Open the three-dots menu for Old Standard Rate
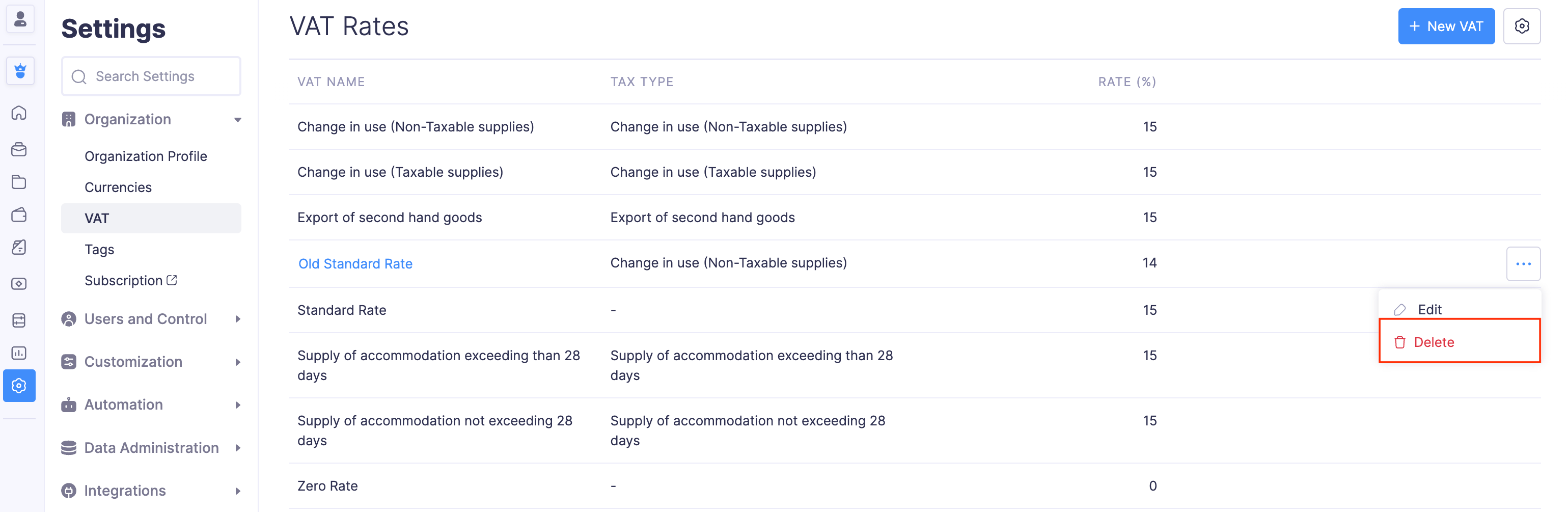This screenshot has width=1568, height=512. 1523,263
